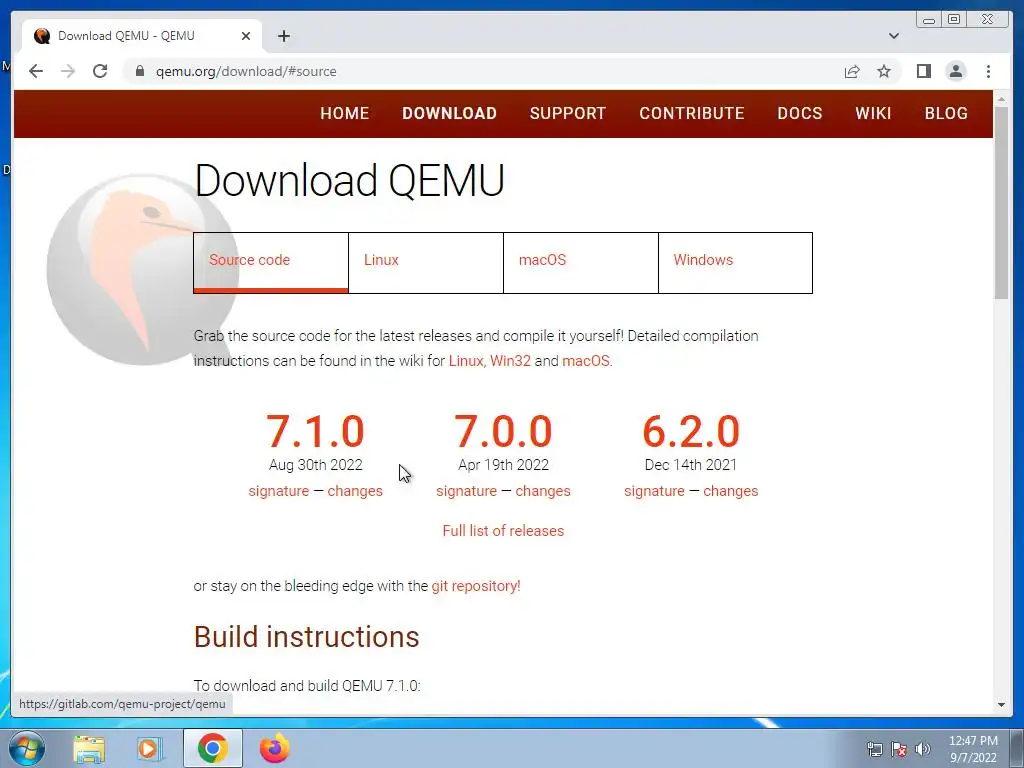Close the Download QEMU tab

(x=246, y=36)
